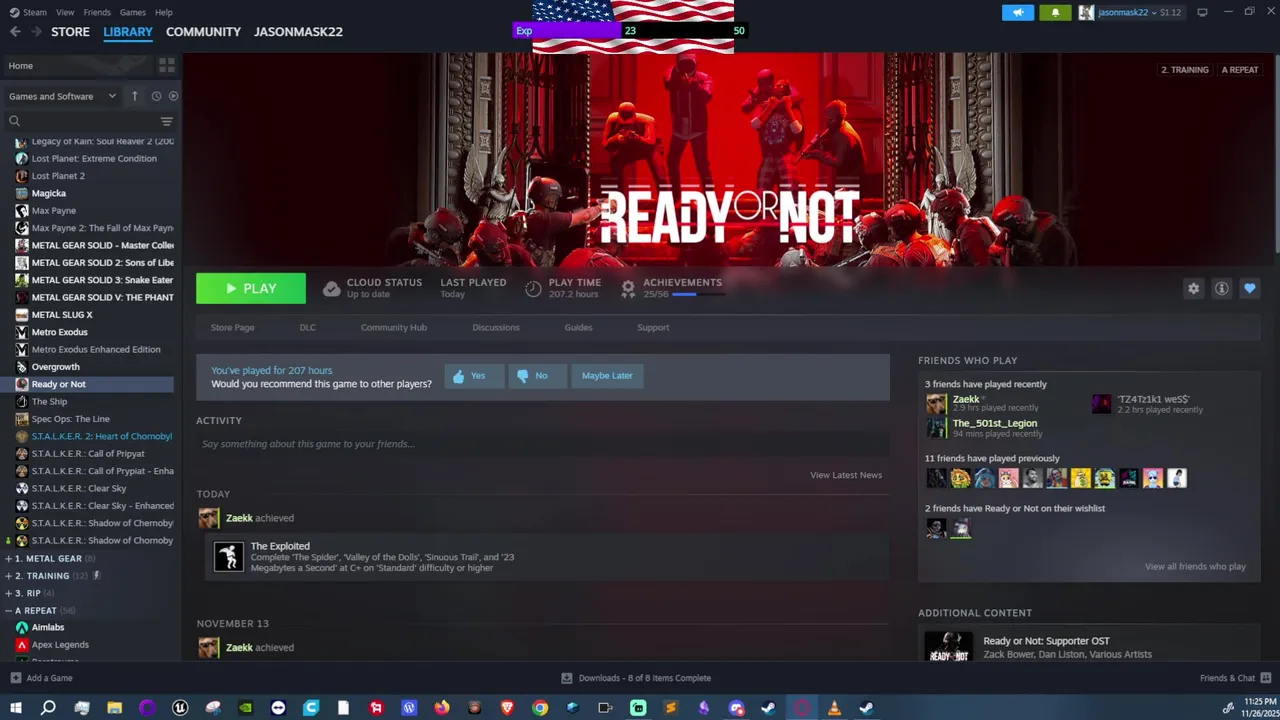
Task: Expand the 3. RIP collection
Action: pyautogui.click(x=8, y=593)
